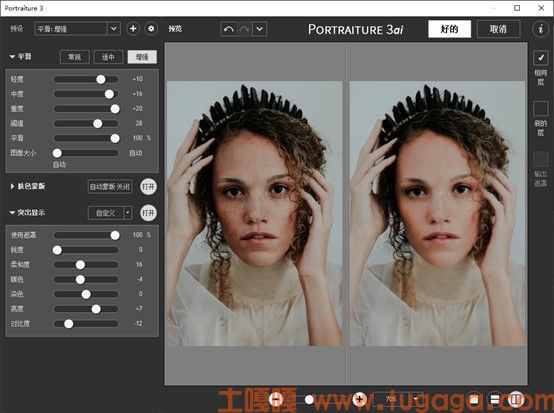Click the add preset plus icon
This screenshot has height=413, width=554.
pyautogui.click(x=133, y=29)
